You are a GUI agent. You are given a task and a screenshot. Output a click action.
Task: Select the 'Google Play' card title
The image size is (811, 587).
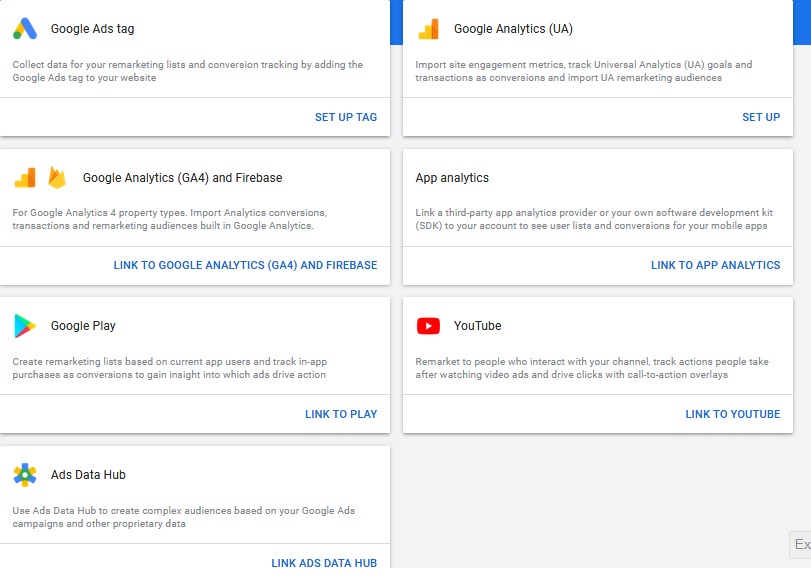[83, 326]
